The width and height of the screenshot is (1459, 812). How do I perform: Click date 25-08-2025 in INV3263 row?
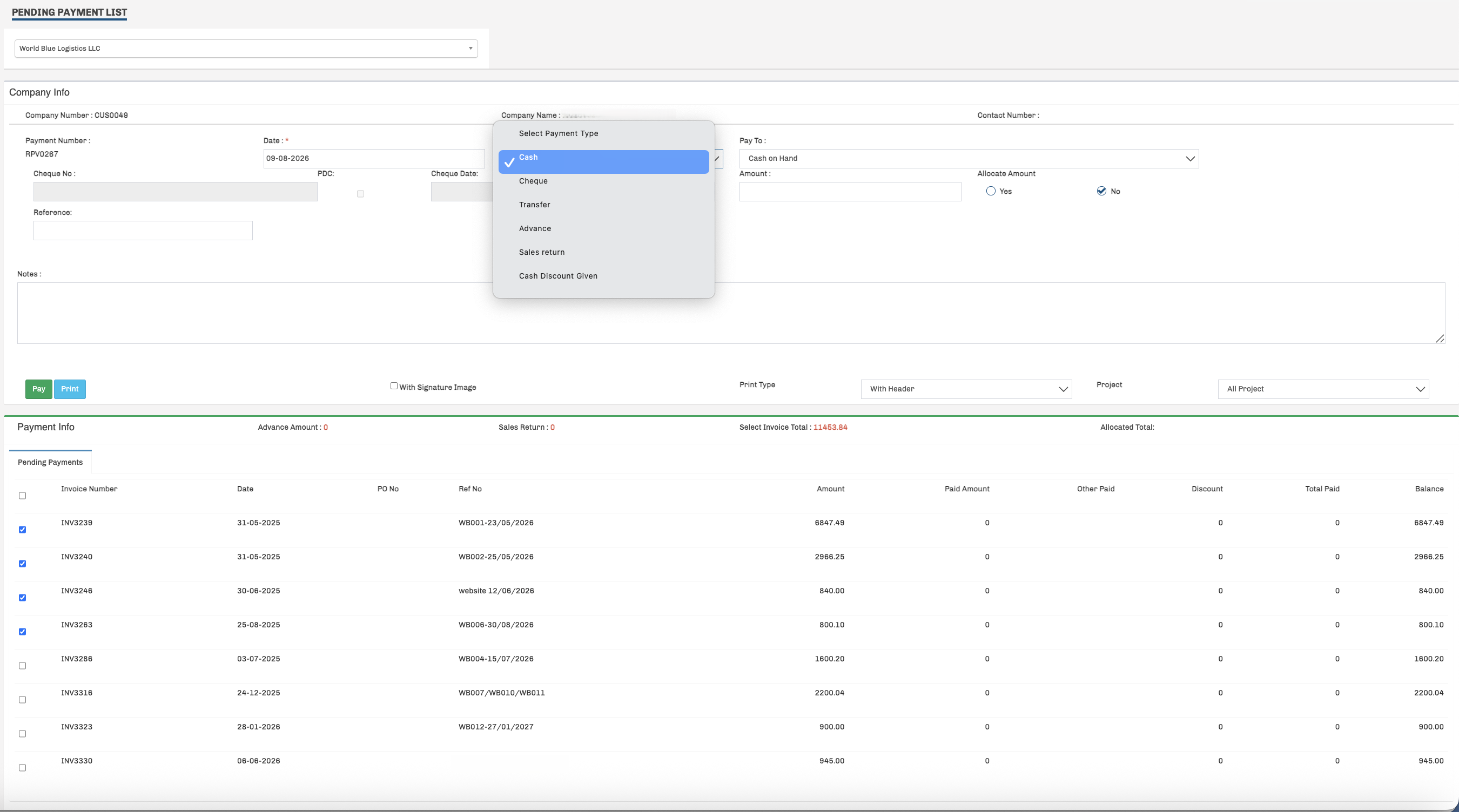(x=258, y=625)
